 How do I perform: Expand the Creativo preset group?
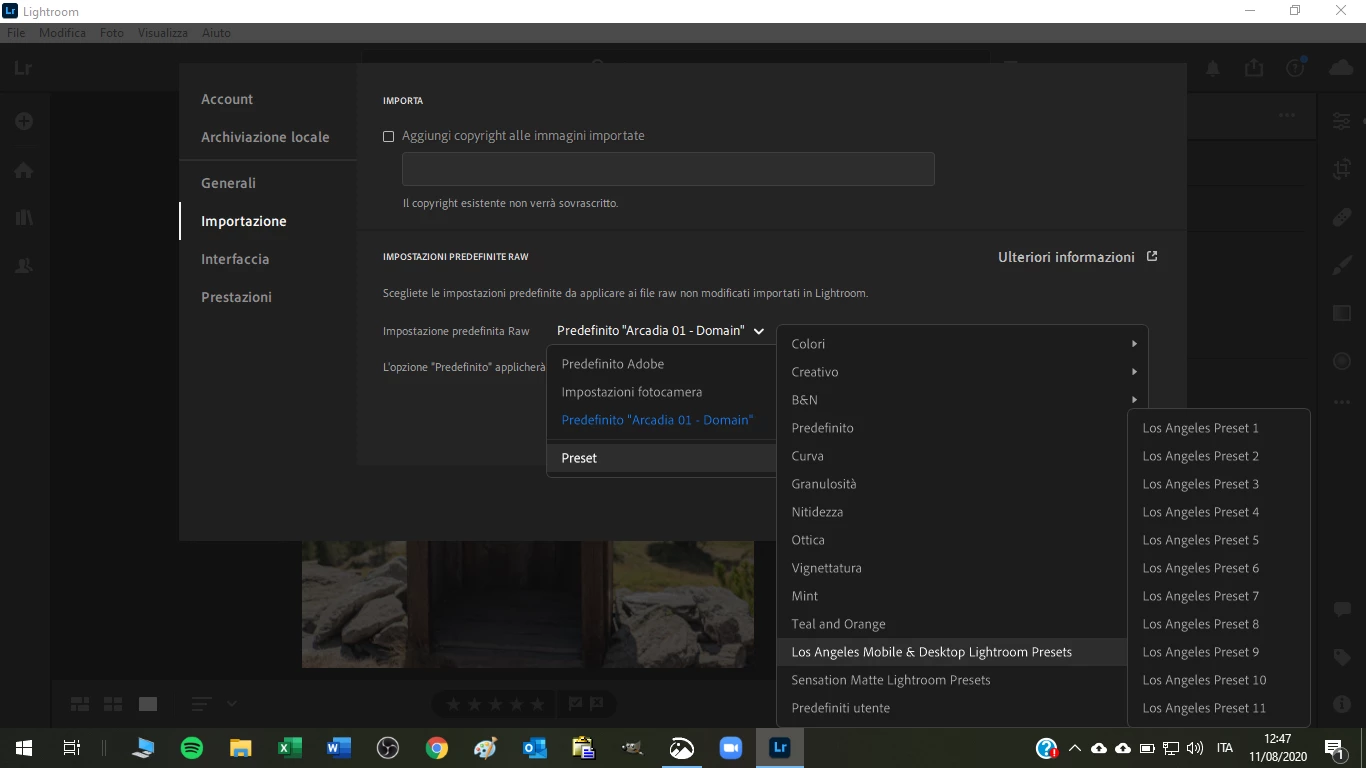[963, 372]
